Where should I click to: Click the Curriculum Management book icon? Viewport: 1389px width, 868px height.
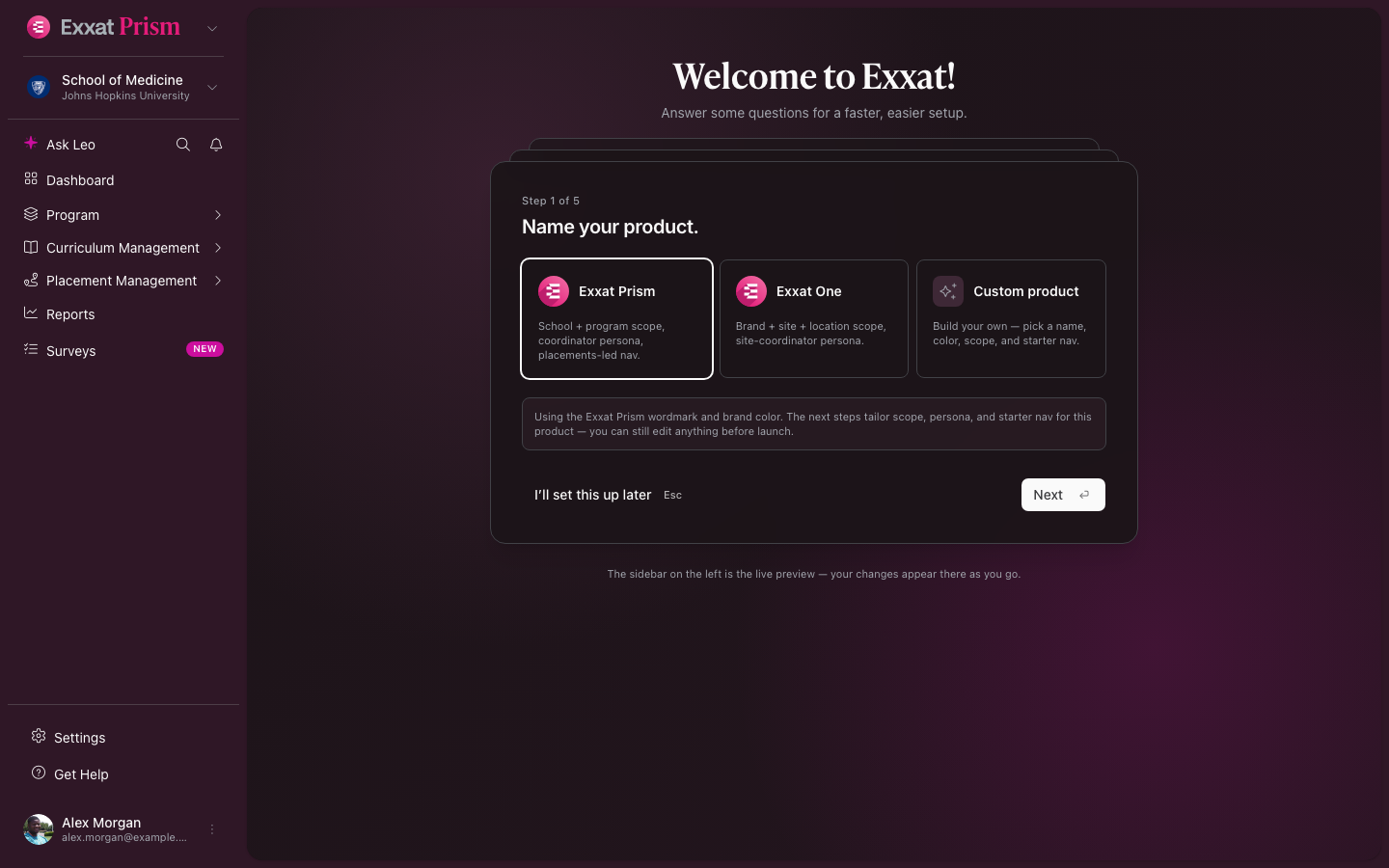(31, 247)
